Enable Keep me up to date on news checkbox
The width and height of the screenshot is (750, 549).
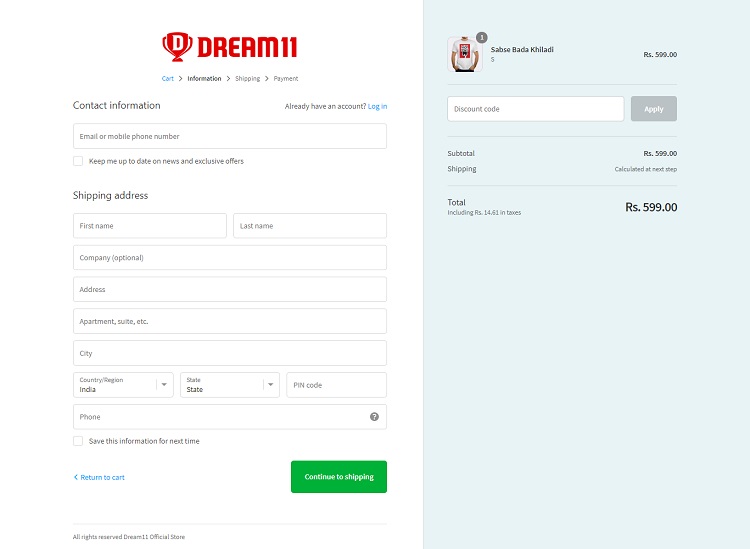coord(78,161)
